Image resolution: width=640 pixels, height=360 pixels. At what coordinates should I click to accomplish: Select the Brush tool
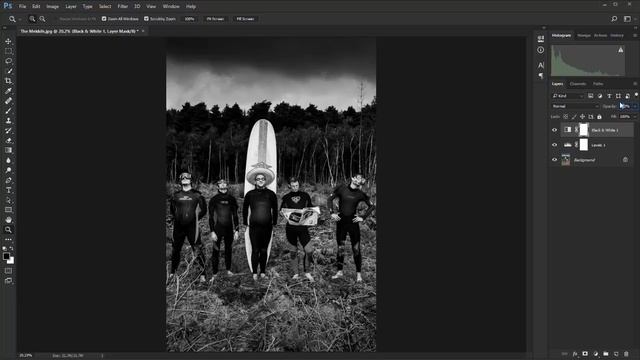coord(8,111)
